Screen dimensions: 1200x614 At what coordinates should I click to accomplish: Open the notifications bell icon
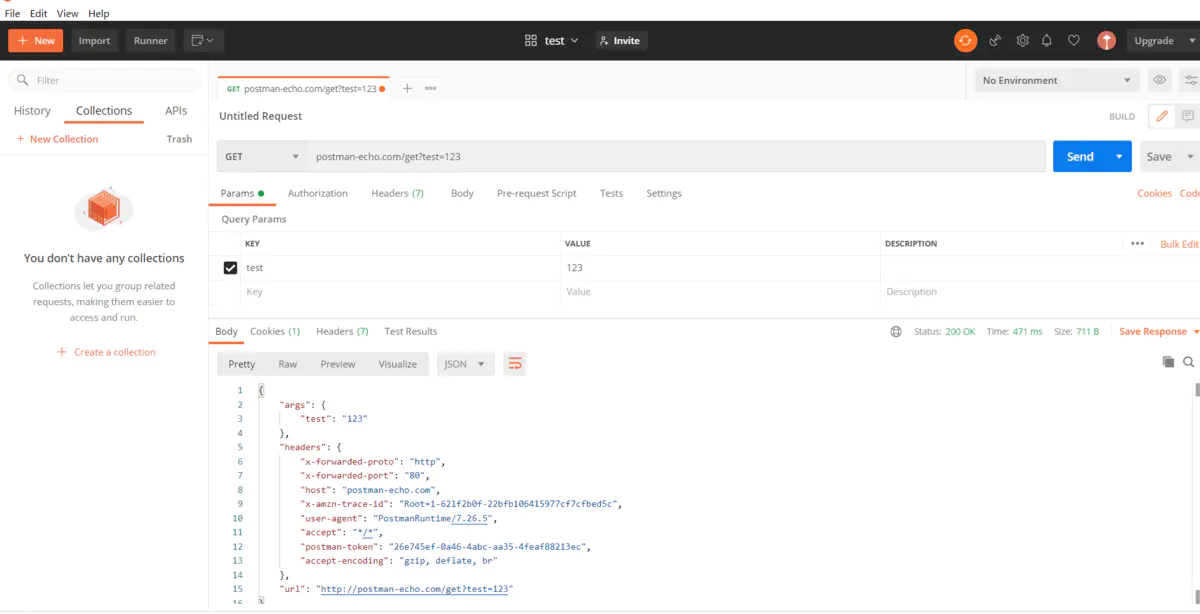point(1047,41)
